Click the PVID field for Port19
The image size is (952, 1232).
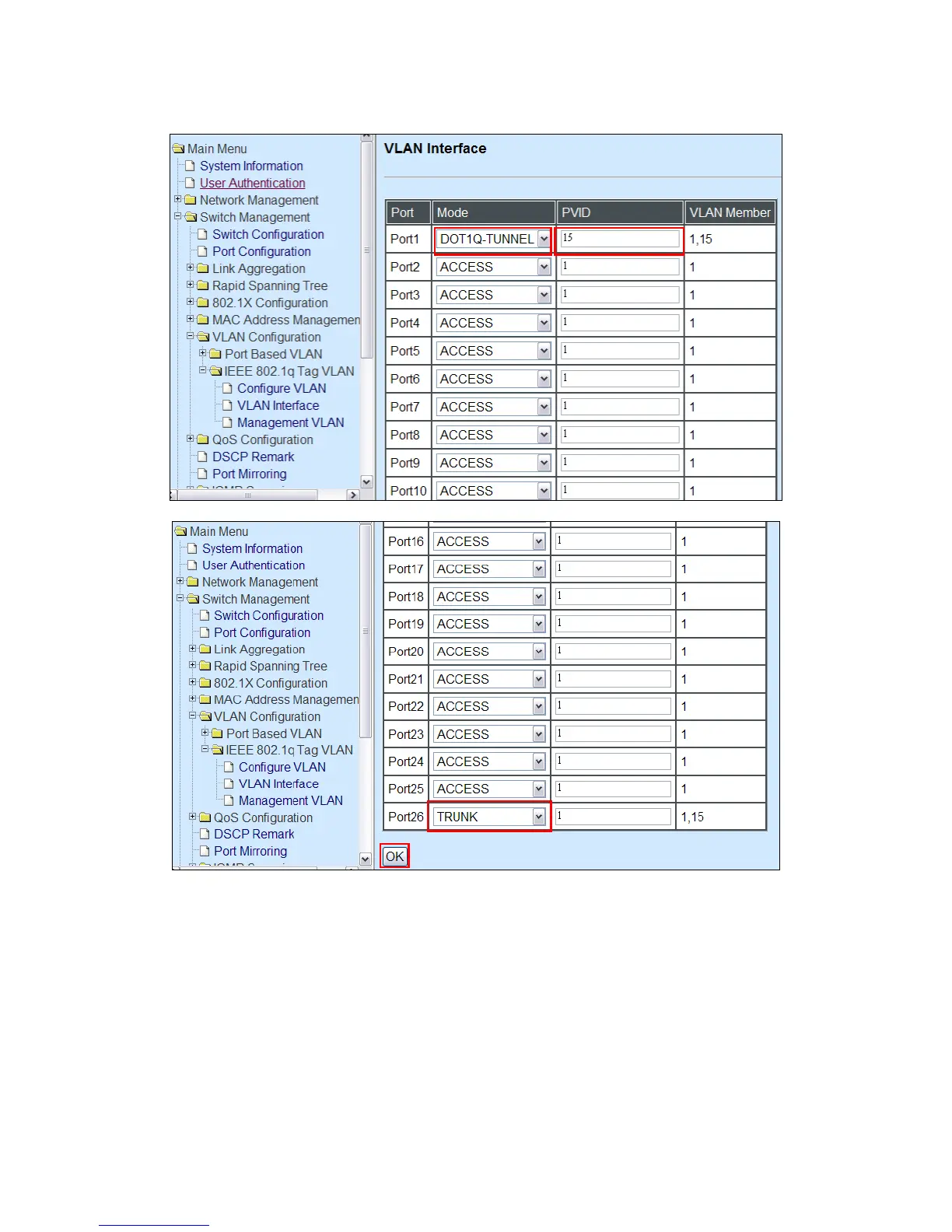tap(613, 624)
